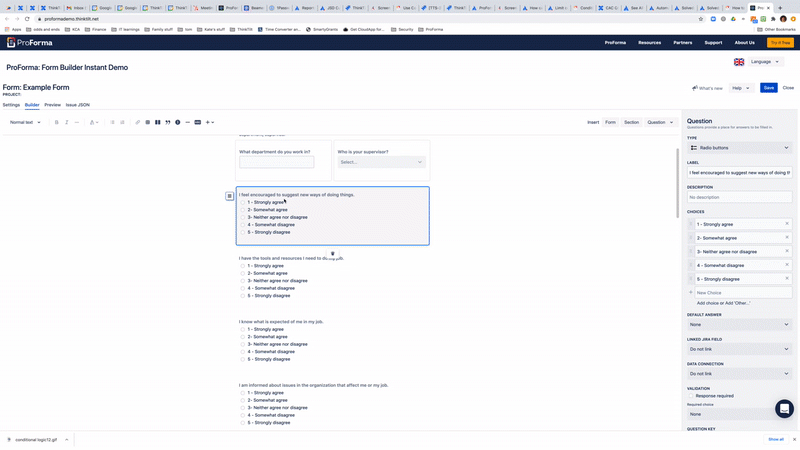Toggle italic formatting in editor toolbar
The width and height of the screenshot is (800, 450).
point(66,122)
